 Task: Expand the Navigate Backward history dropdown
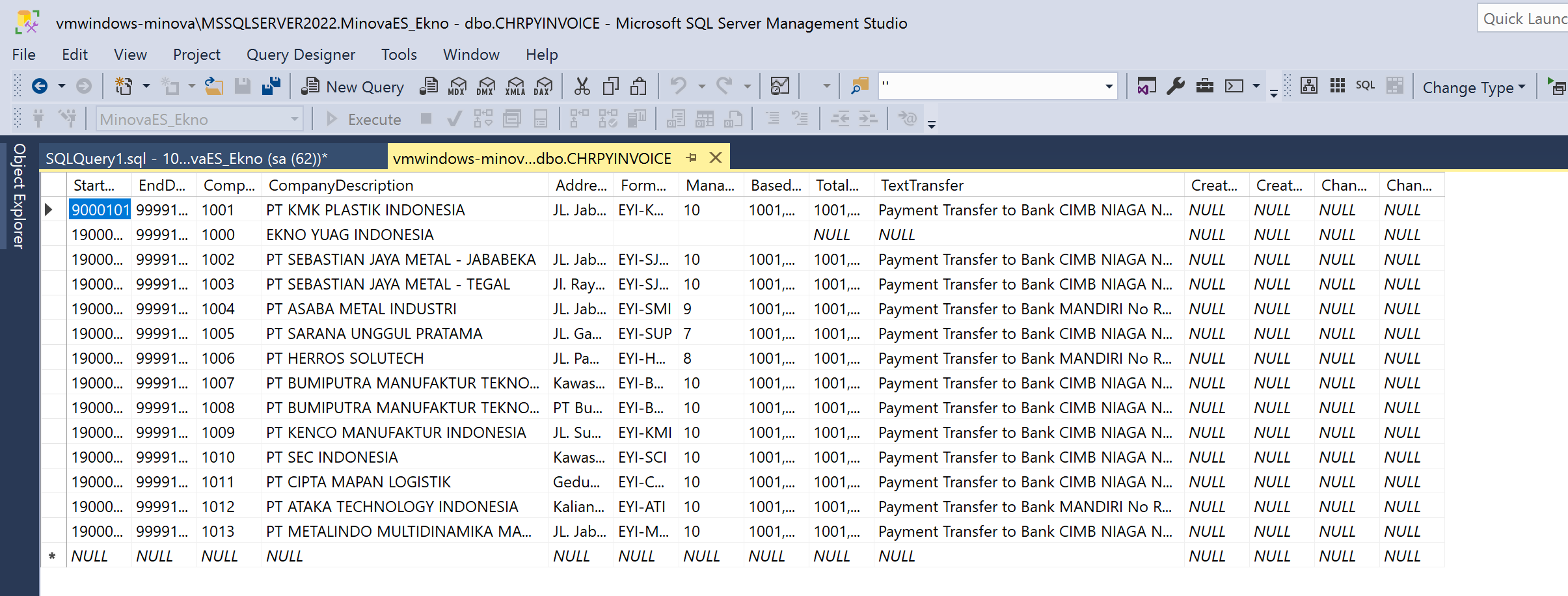tap(62, 86)
